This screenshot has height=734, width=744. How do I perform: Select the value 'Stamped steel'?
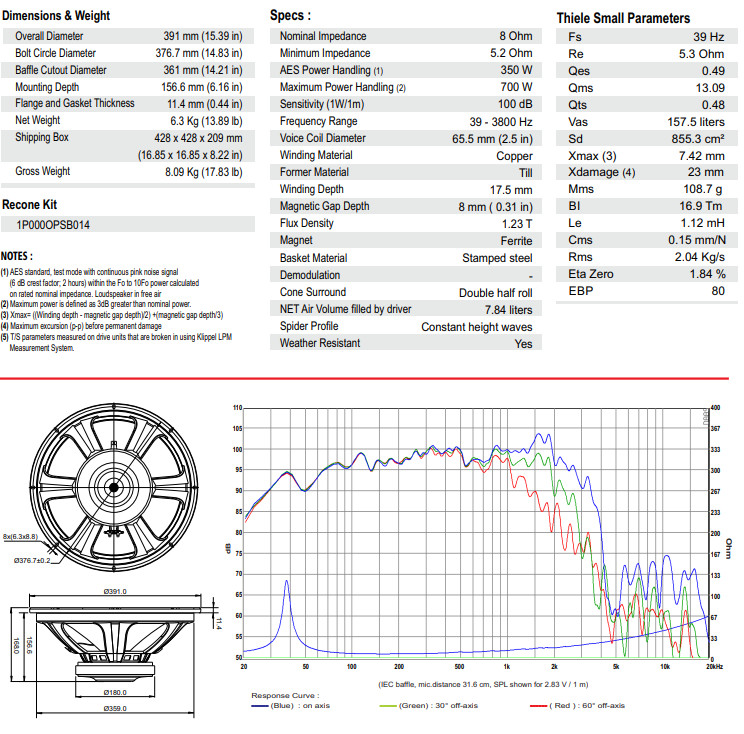497,258
